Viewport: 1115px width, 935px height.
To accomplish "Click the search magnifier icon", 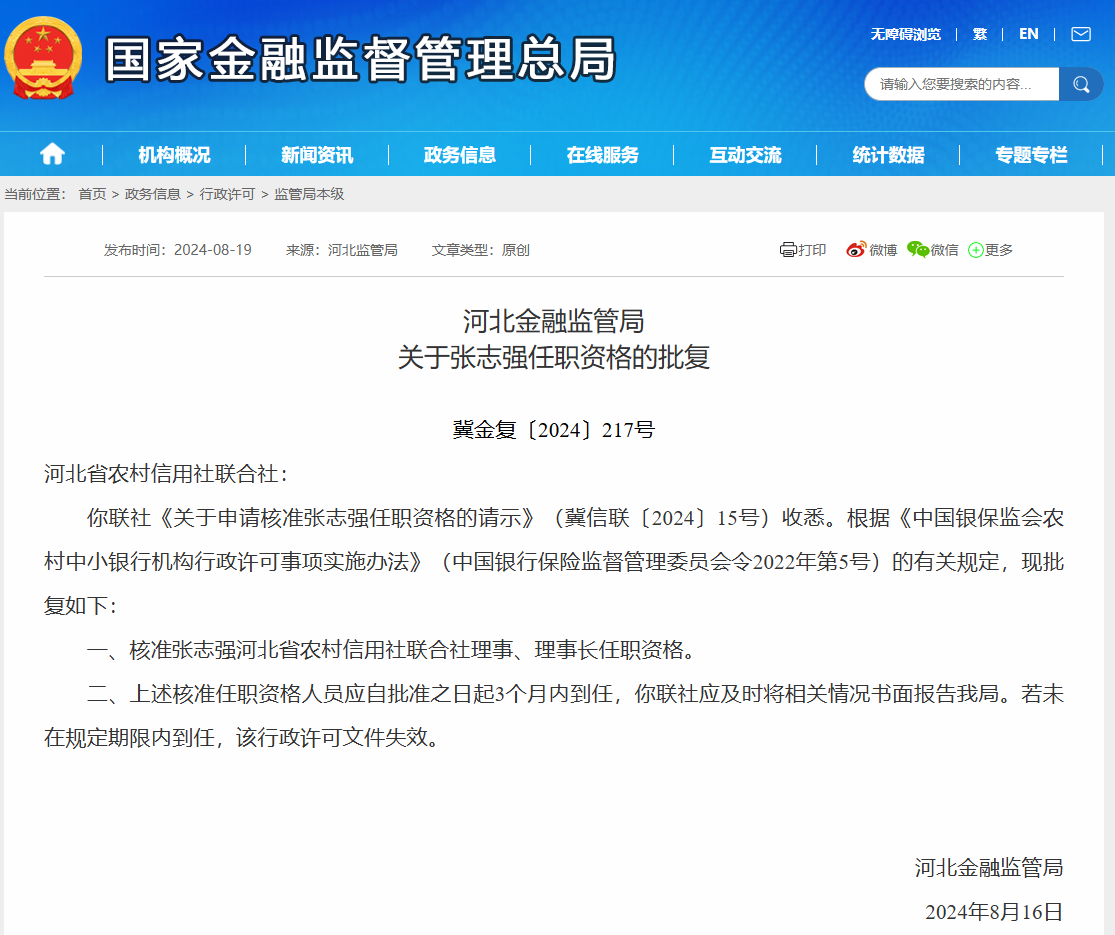I will point(1081,84).
